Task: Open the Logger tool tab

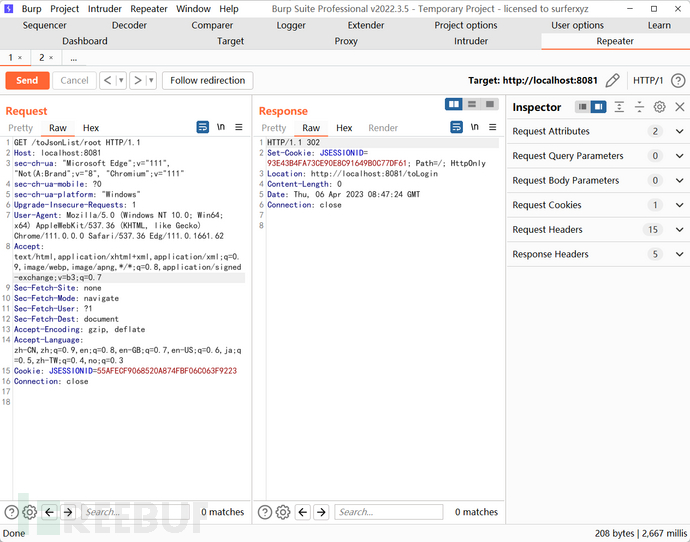Action: pyautogui.click(x=291, y=26)
